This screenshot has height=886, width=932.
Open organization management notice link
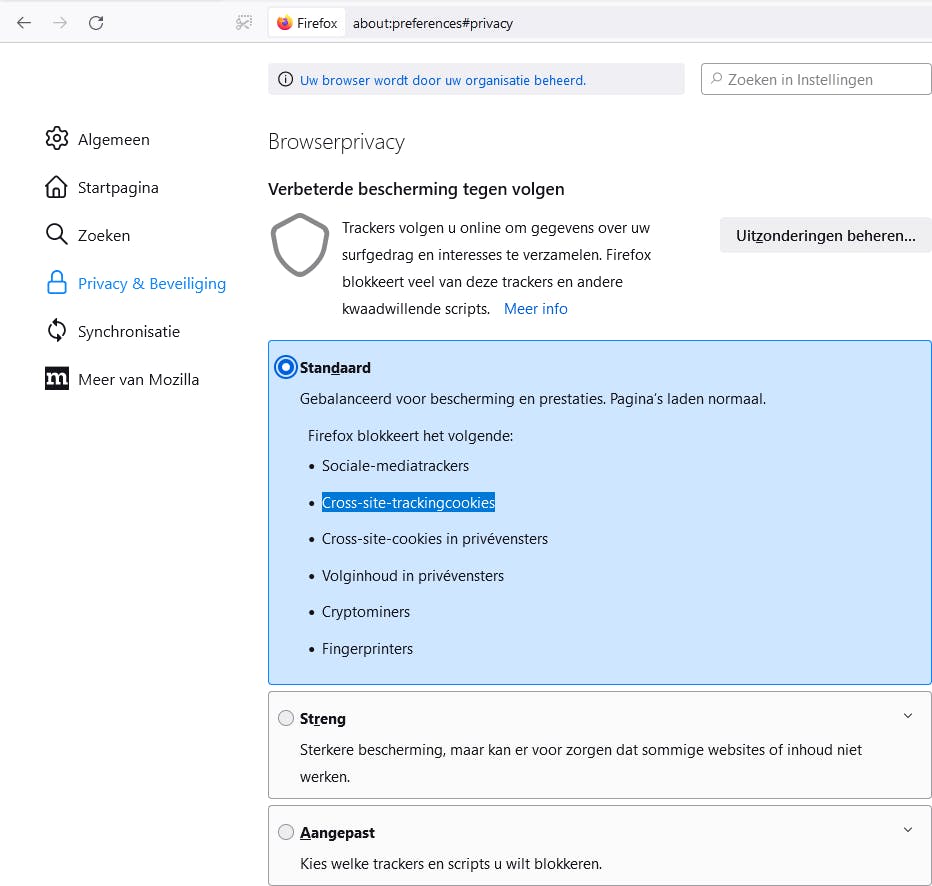pyautogui.click(x=442, y=80)
